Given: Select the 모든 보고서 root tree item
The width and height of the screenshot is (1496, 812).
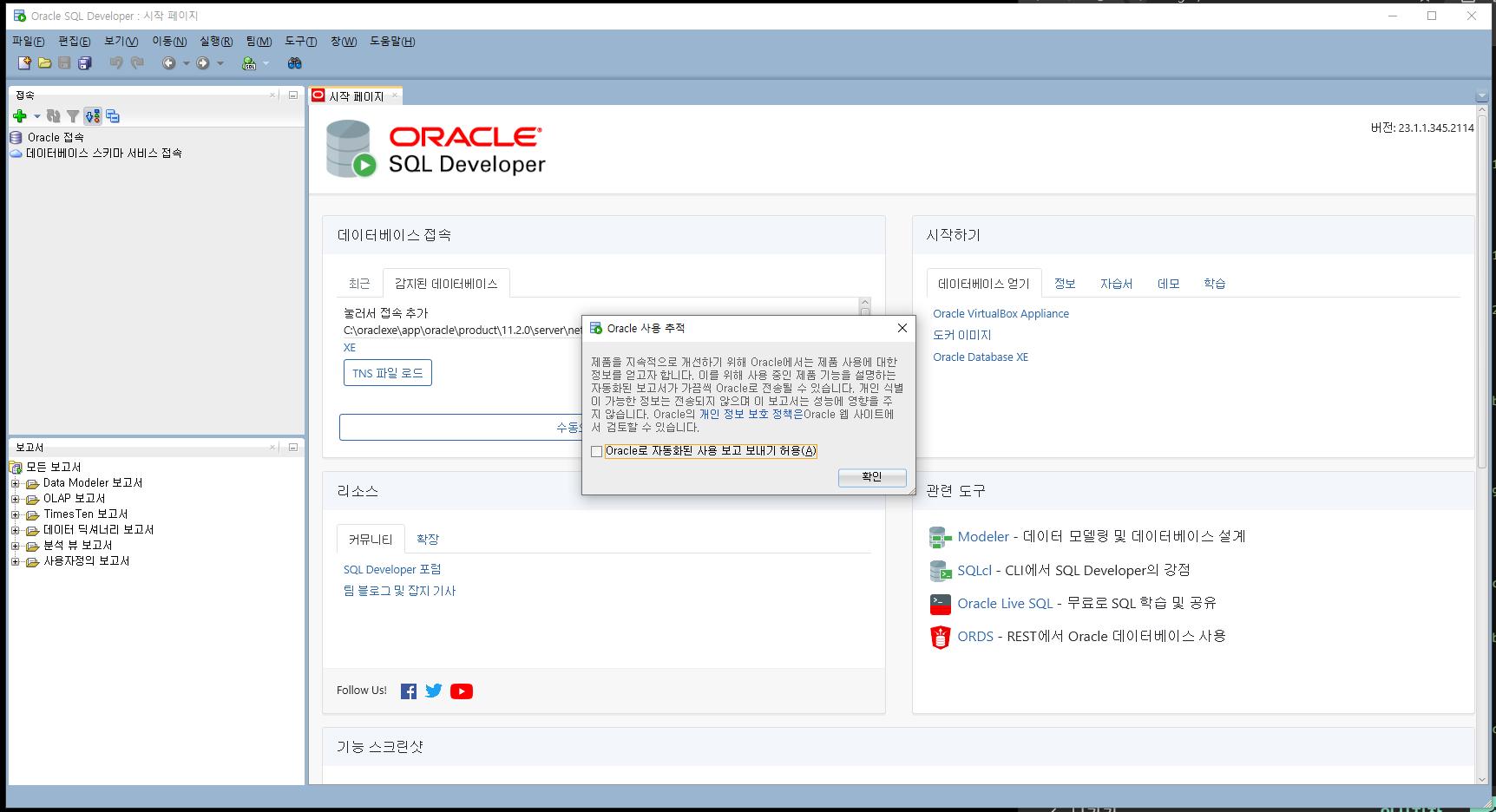Looking at the screenshot, I should click(53, 468).
